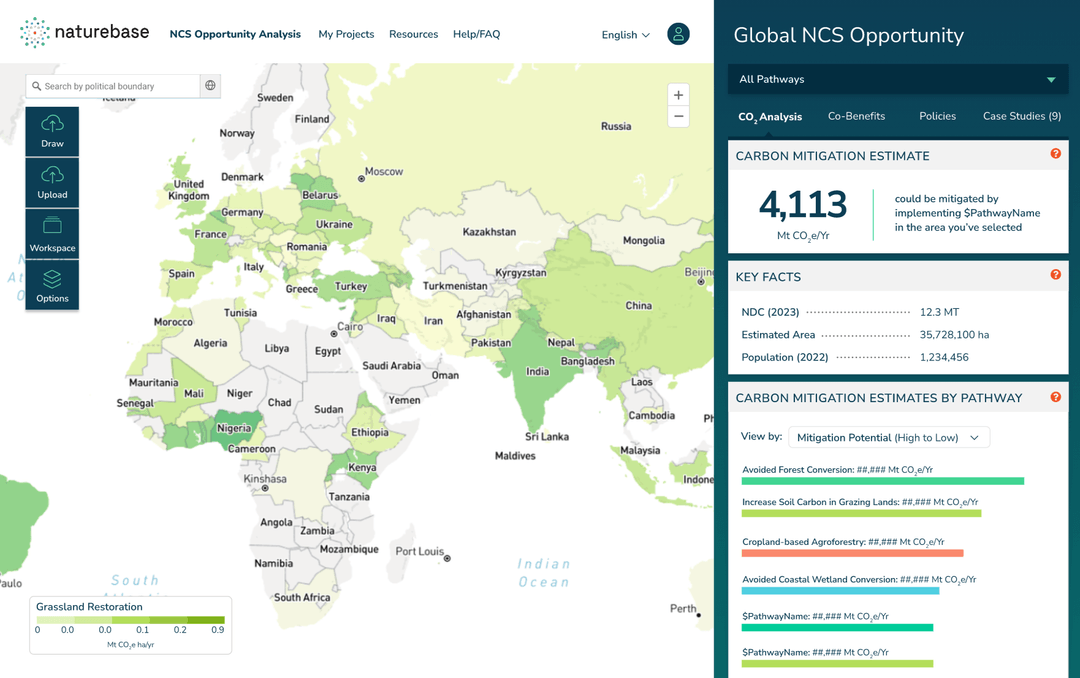Switch to the CO2 Analysis tab

(x=770, y=117)
